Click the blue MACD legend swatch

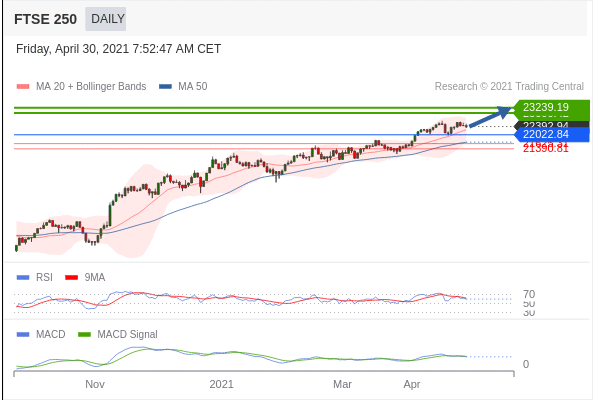(x=23, y=334)
